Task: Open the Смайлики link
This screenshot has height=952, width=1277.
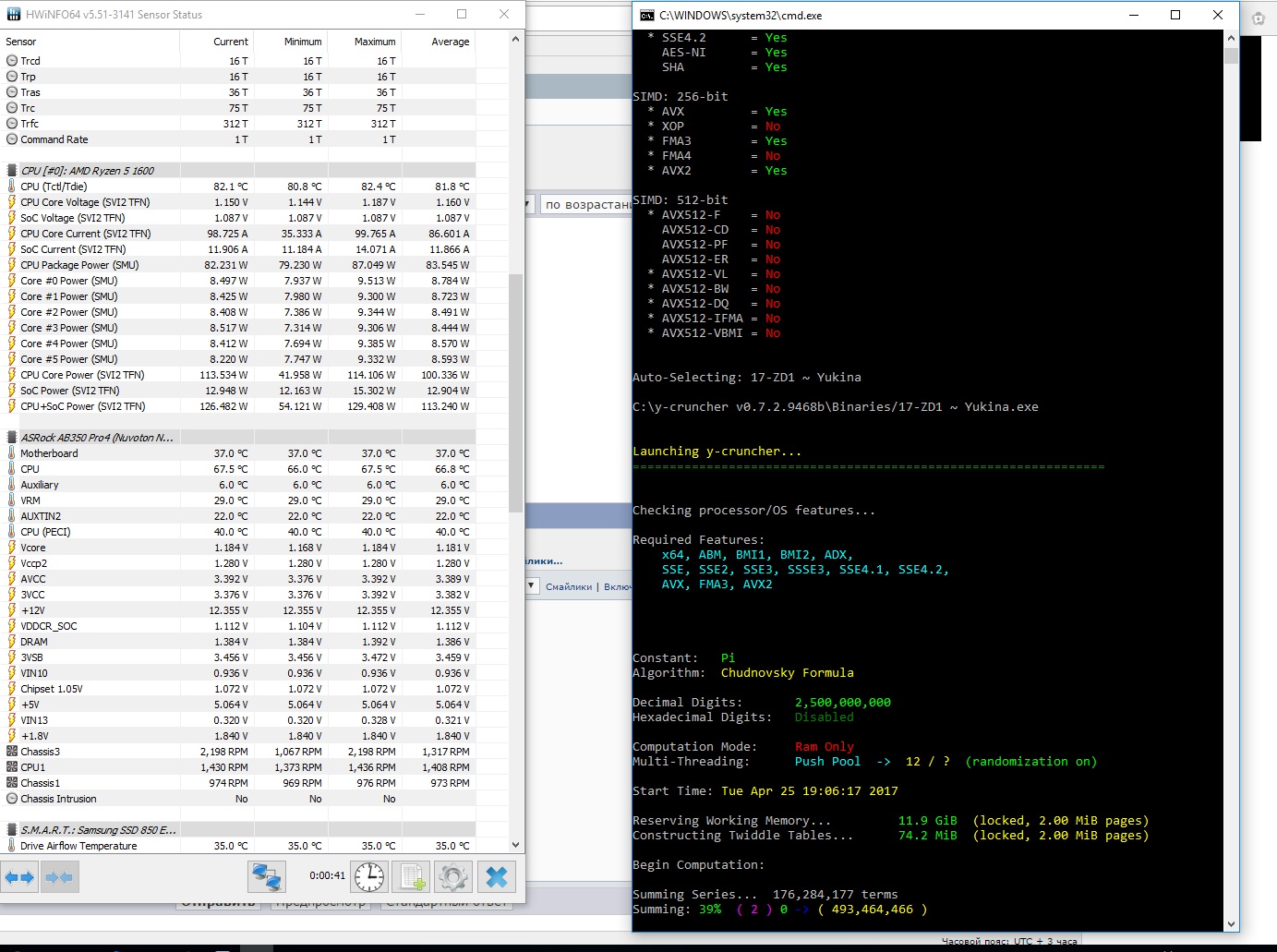Action: coord(568,586)
